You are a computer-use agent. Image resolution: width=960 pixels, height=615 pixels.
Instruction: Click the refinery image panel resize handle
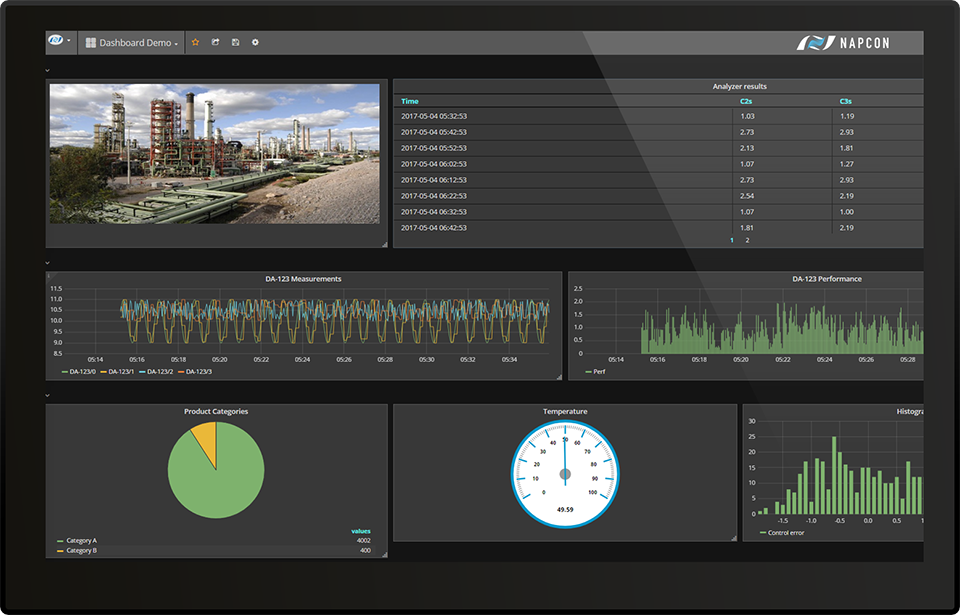[x=383, y=244]
